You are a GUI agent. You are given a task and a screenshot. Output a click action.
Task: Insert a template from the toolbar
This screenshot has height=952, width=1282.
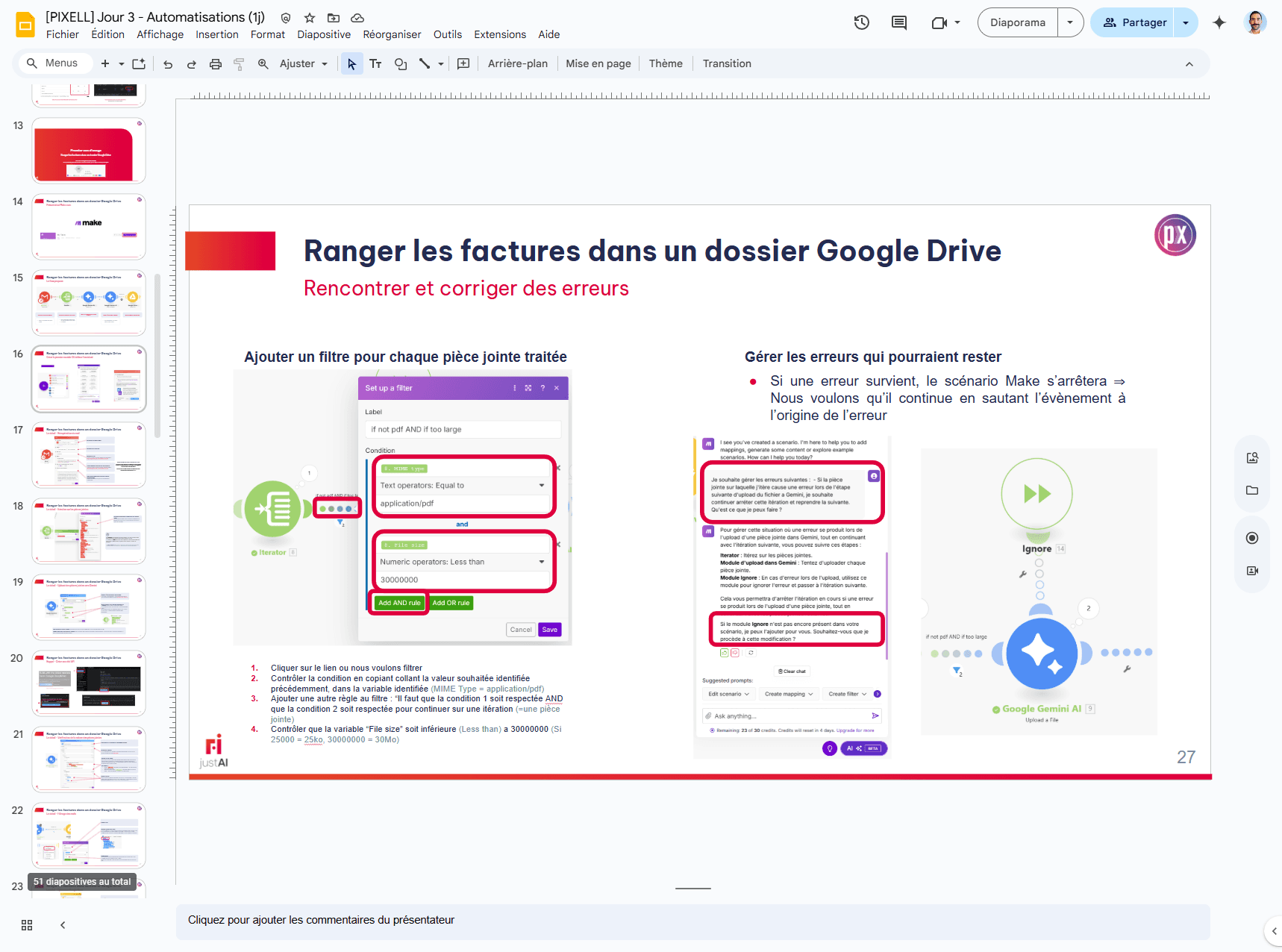(139, 64)
